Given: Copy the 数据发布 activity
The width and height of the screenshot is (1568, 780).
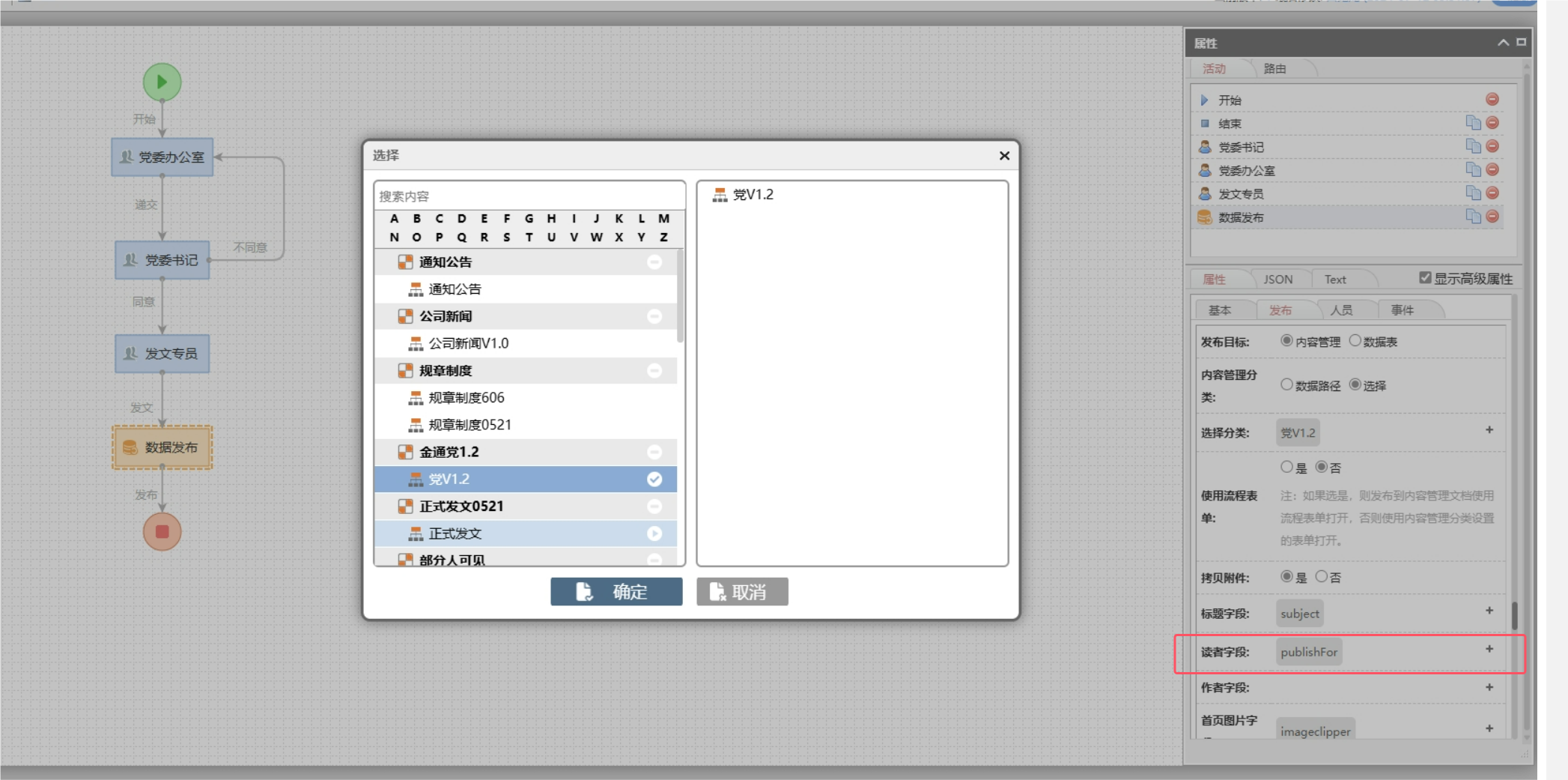Looking at the screenshot, I should (1473, 217).
